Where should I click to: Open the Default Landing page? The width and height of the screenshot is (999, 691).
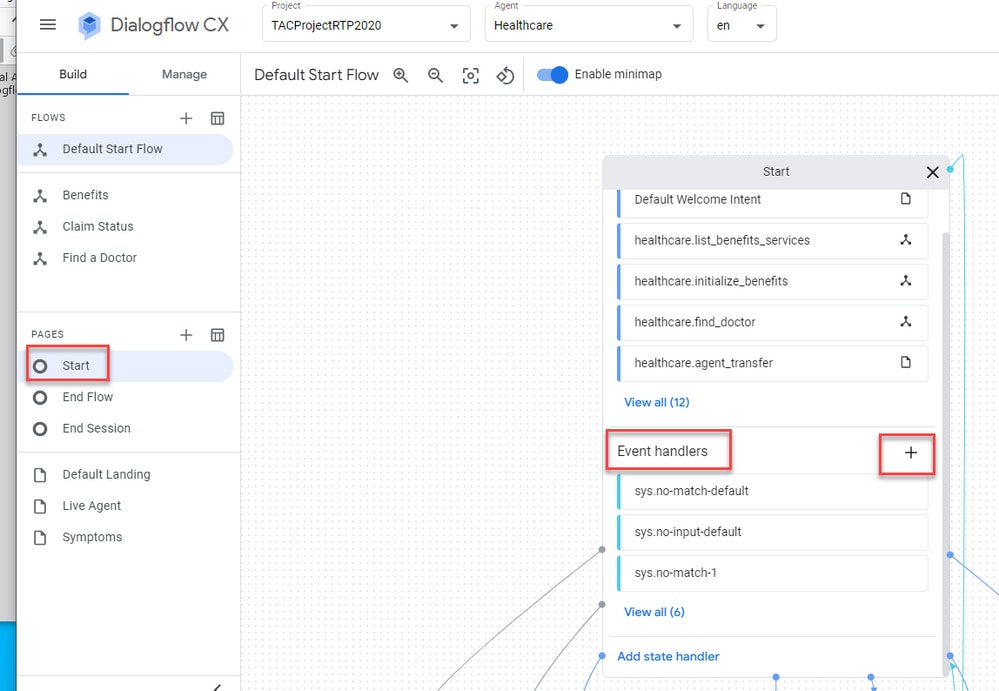tap(126, 475)
